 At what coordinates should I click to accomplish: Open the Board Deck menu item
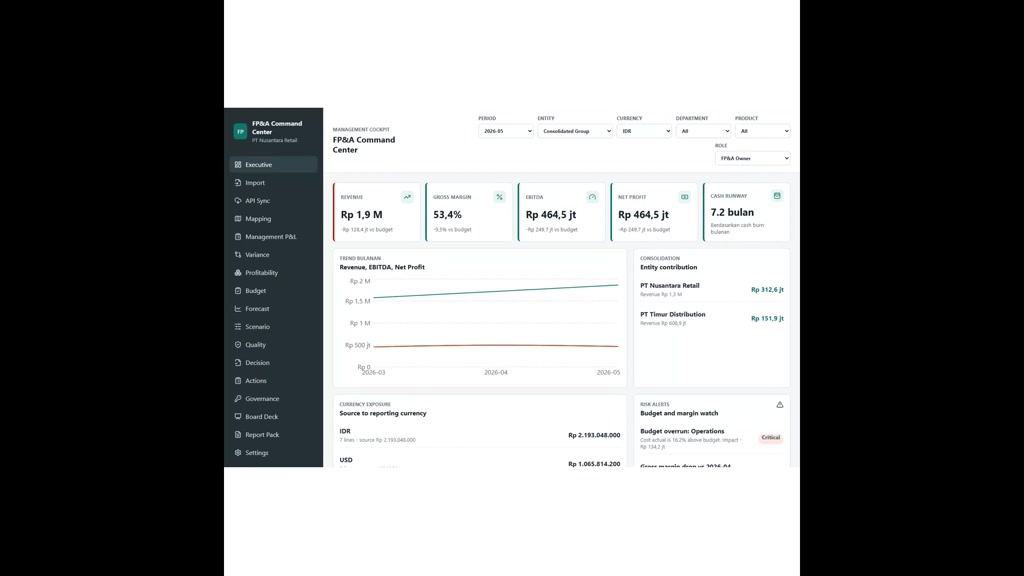click(x=274, y=416)
